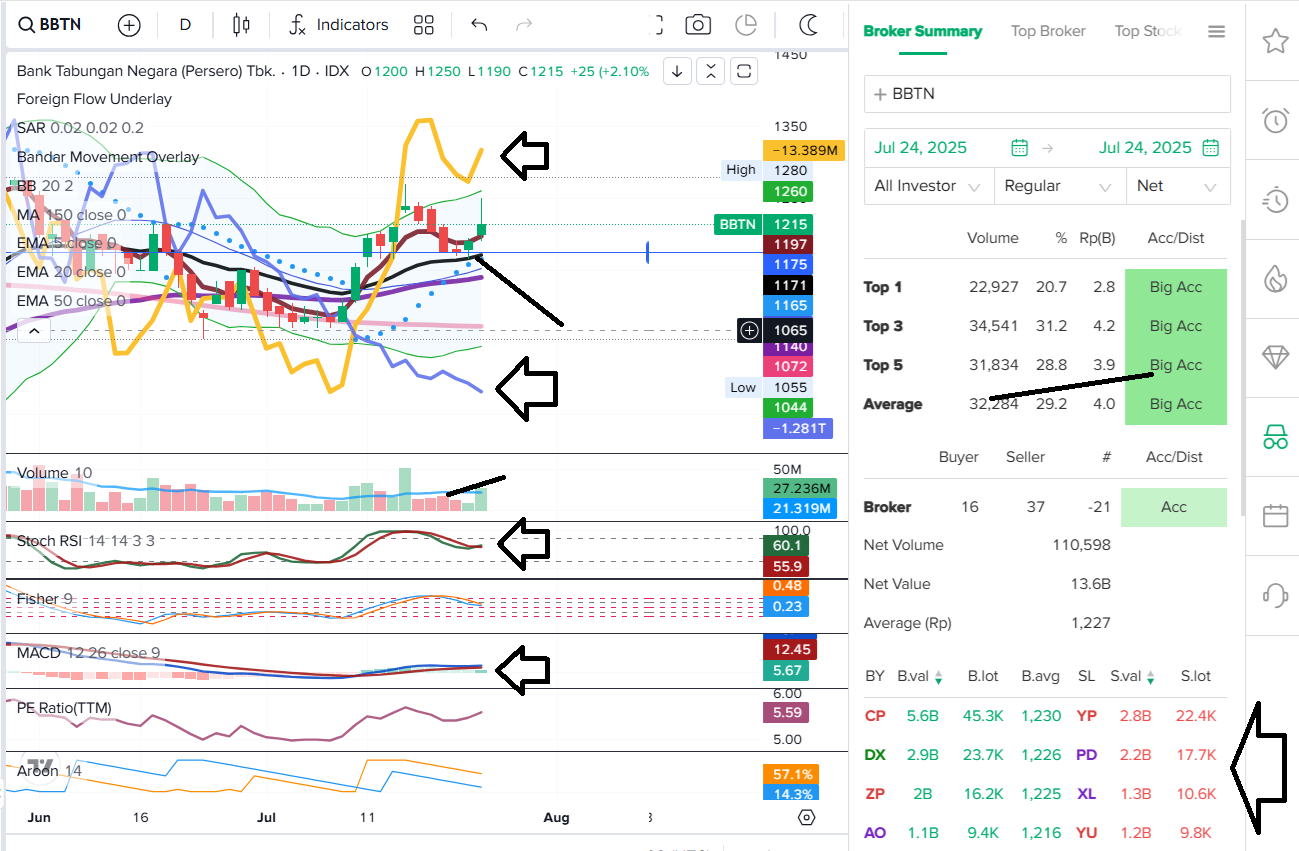
Task: Open the alerts alarm clock icon
Action: [1274, 120]
